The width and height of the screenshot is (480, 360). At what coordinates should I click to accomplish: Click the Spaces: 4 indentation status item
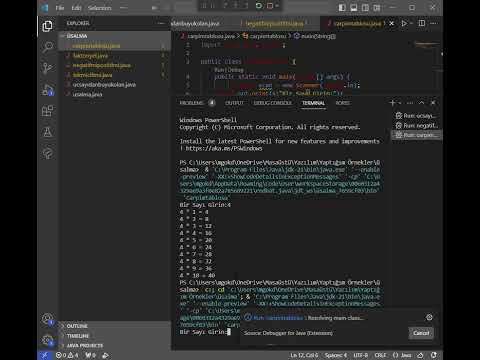coord(336,355)
